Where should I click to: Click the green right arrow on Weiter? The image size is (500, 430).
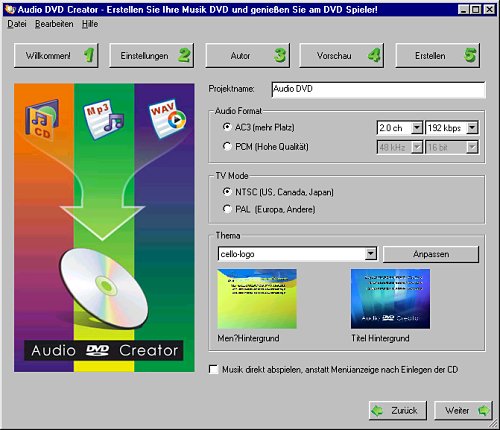(x=484, y=411)
